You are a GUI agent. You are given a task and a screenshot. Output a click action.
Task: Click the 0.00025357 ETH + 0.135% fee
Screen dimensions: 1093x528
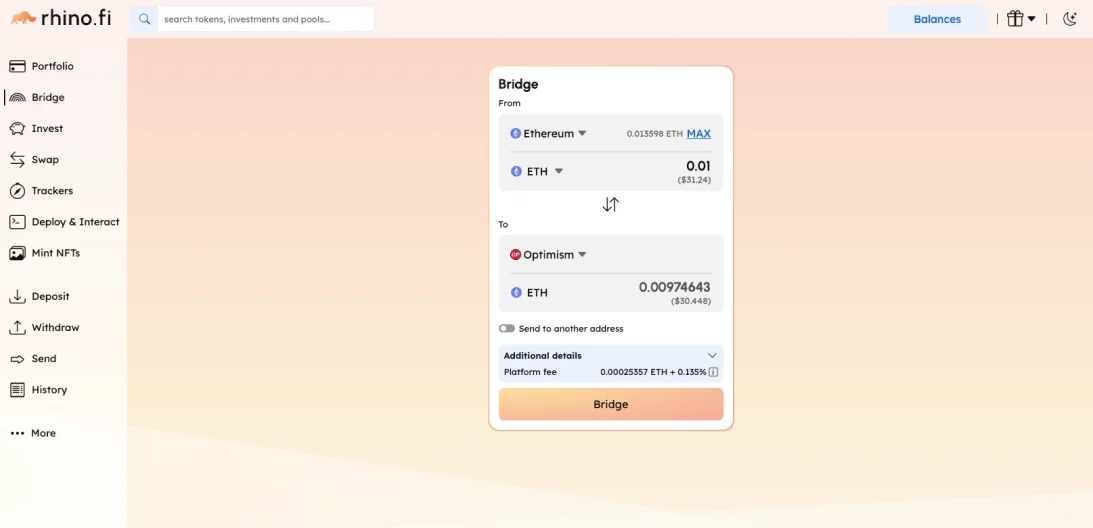click(653, 372)
